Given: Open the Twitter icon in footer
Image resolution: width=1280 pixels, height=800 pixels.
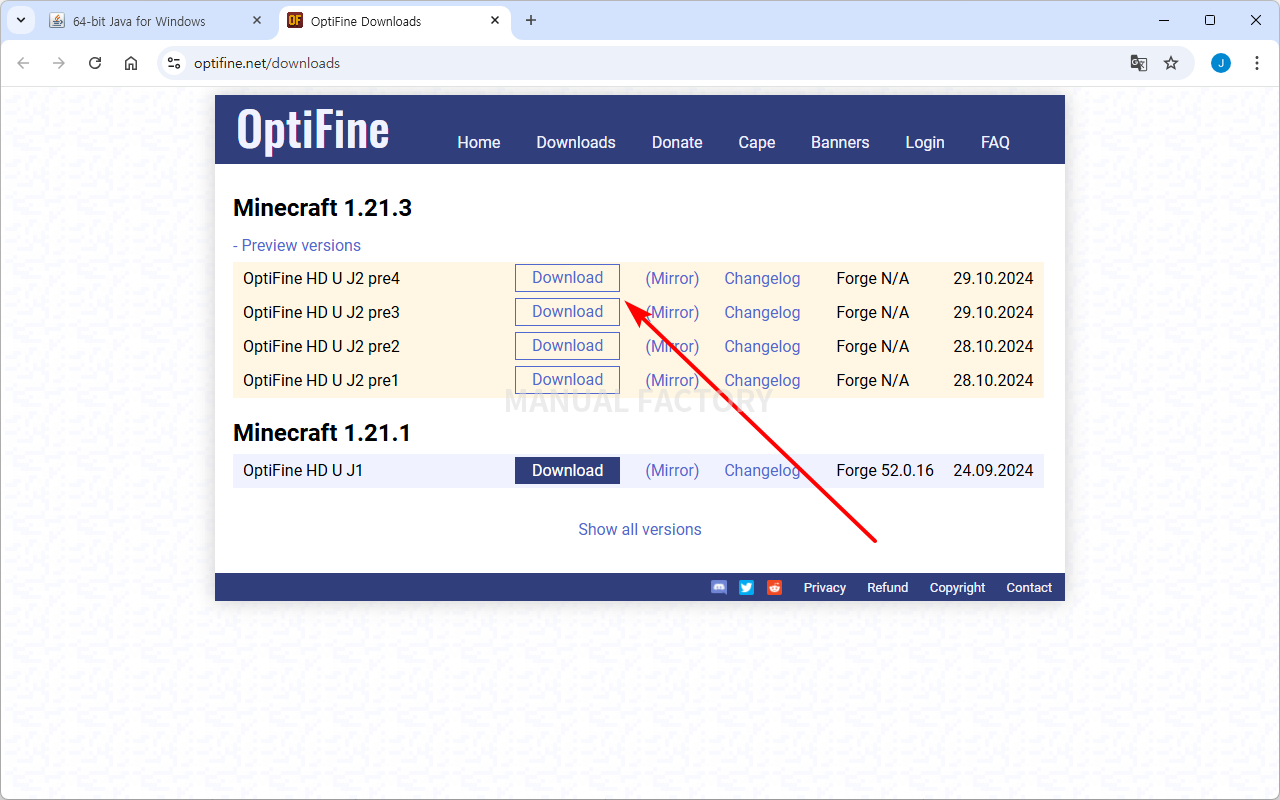Looking at the screenshot, I should click(746, 587).
